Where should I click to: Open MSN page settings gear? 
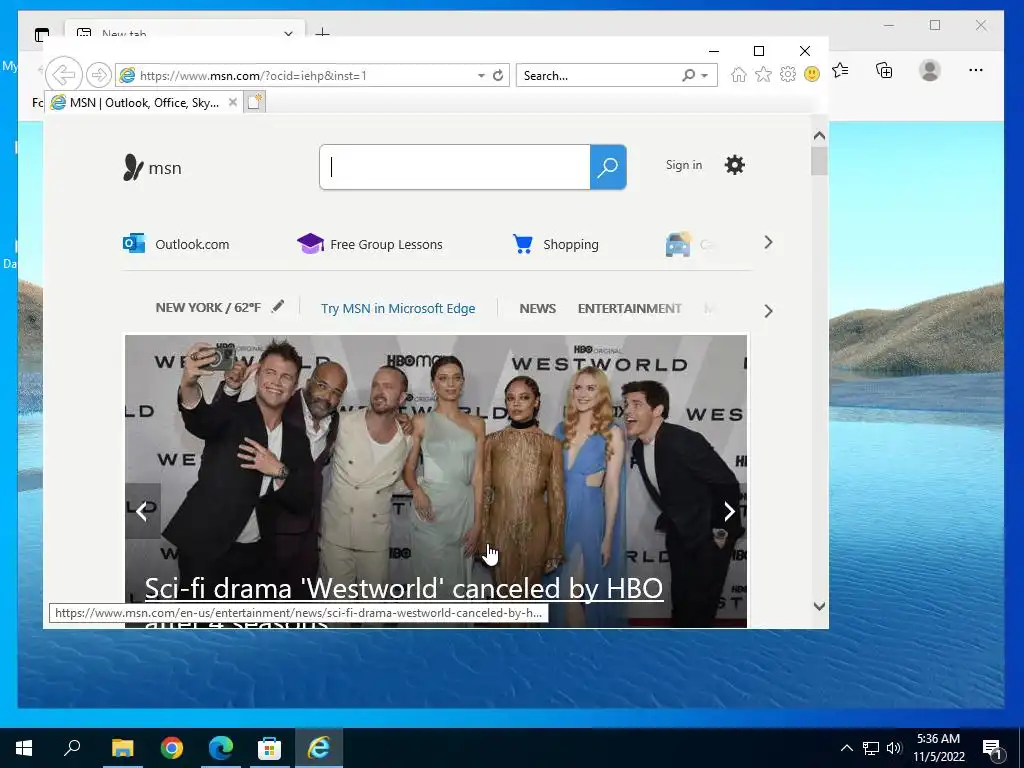click(735, 165)
